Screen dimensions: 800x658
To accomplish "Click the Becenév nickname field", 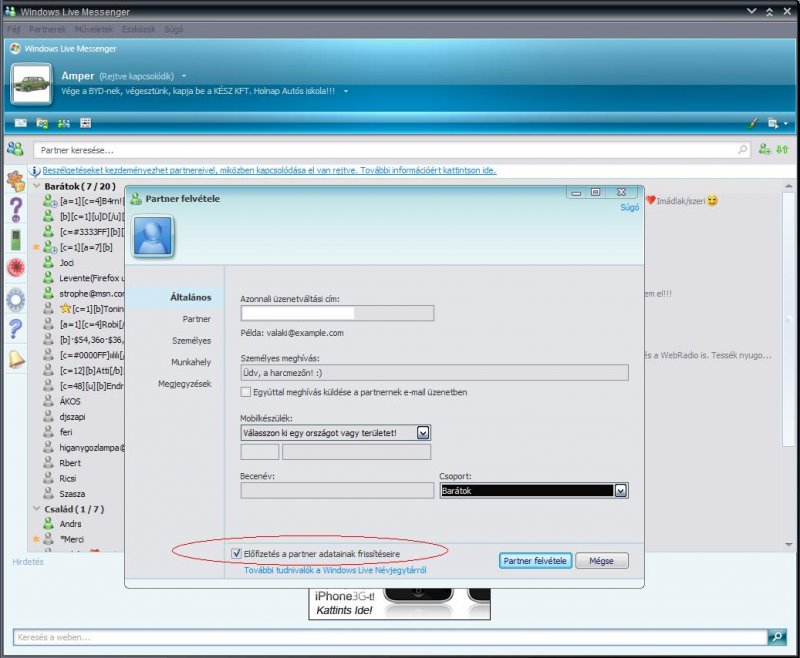I will tap(337, 491).
